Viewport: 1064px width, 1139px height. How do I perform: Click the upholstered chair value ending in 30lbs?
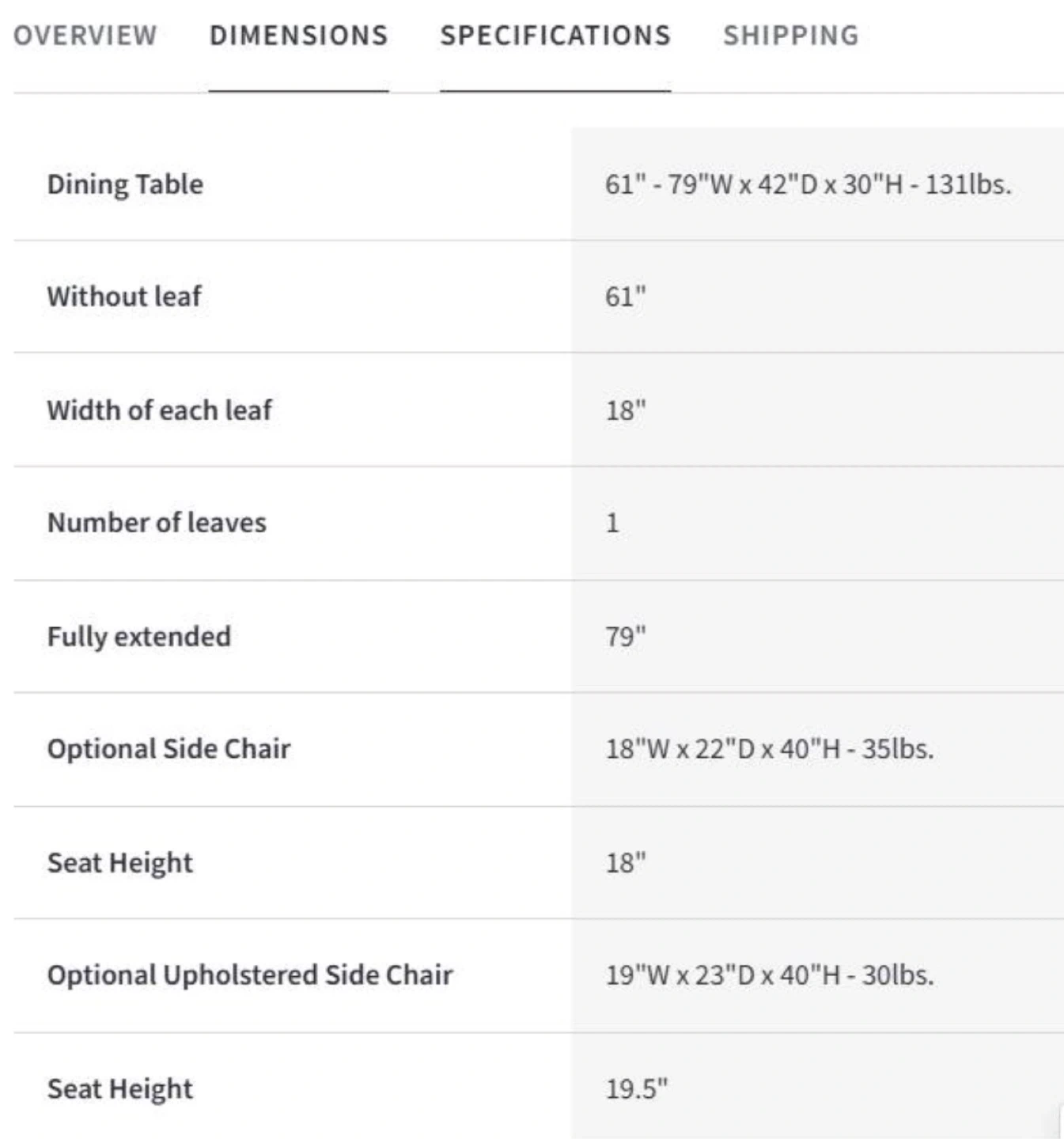point(769,975)
